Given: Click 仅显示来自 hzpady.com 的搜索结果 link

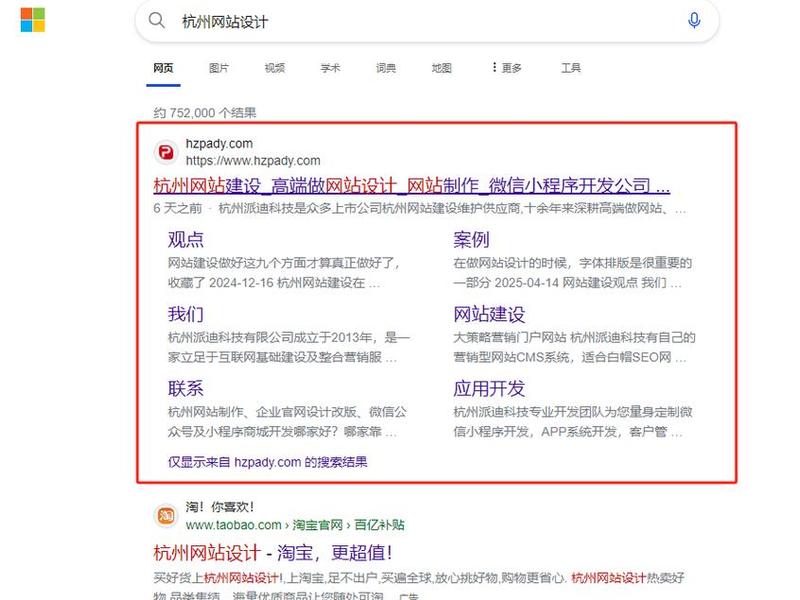Looking at the screenshot, I should click(x=267, y=462).
